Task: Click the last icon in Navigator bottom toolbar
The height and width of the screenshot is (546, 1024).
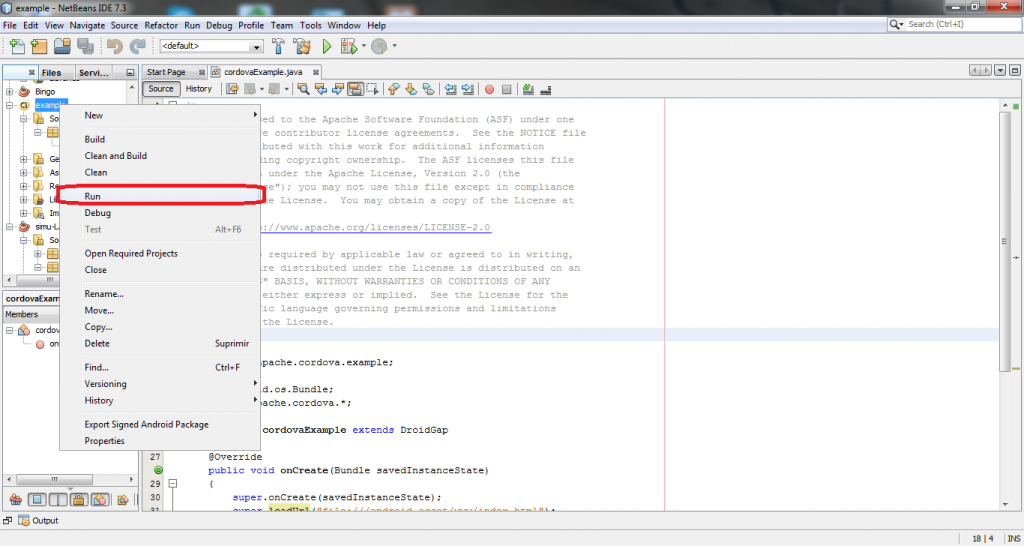Action: point(122,500)
